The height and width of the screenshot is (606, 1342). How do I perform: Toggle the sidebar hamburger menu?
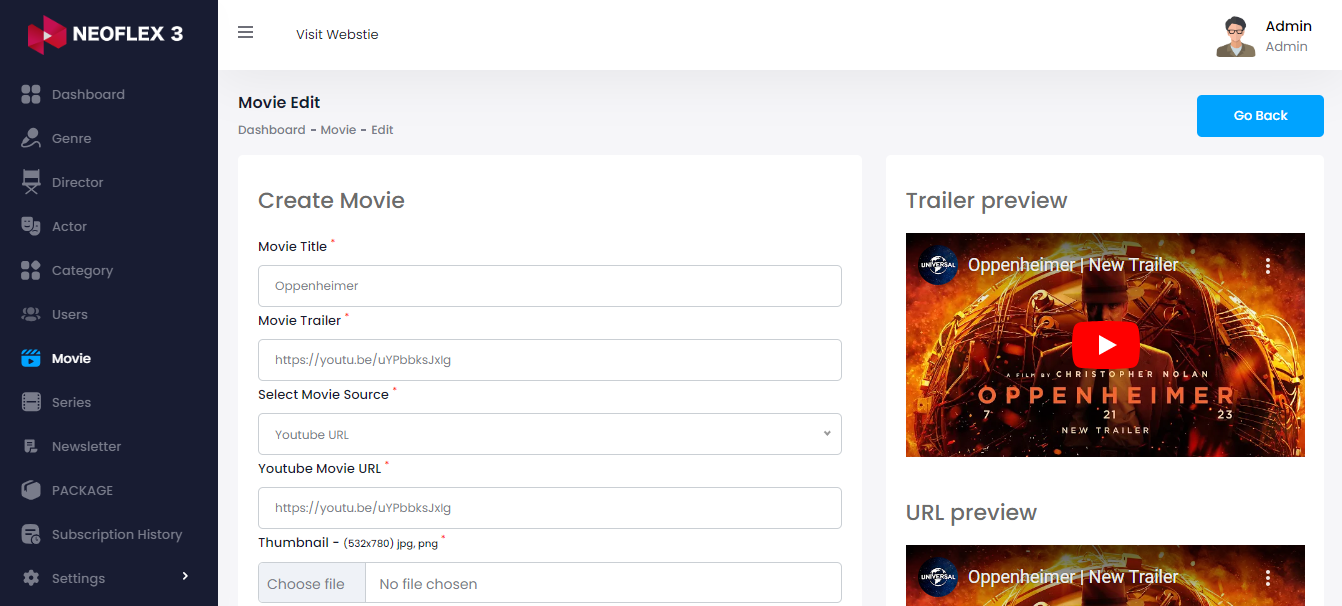245,32
